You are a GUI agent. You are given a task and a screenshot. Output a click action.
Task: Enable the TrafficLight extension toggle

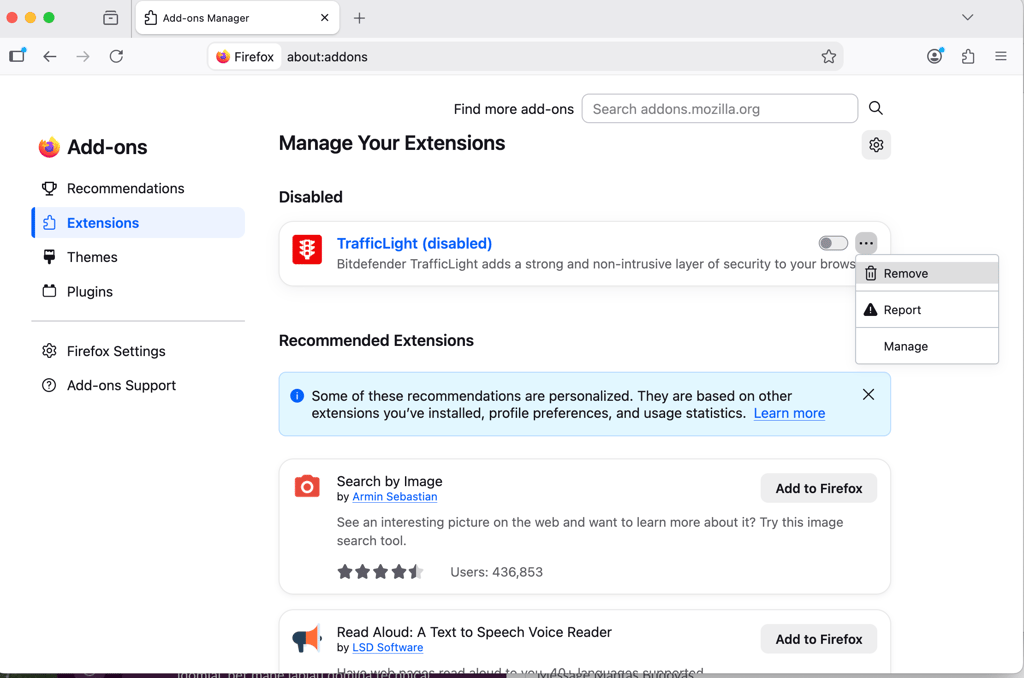tap(833, 243)
